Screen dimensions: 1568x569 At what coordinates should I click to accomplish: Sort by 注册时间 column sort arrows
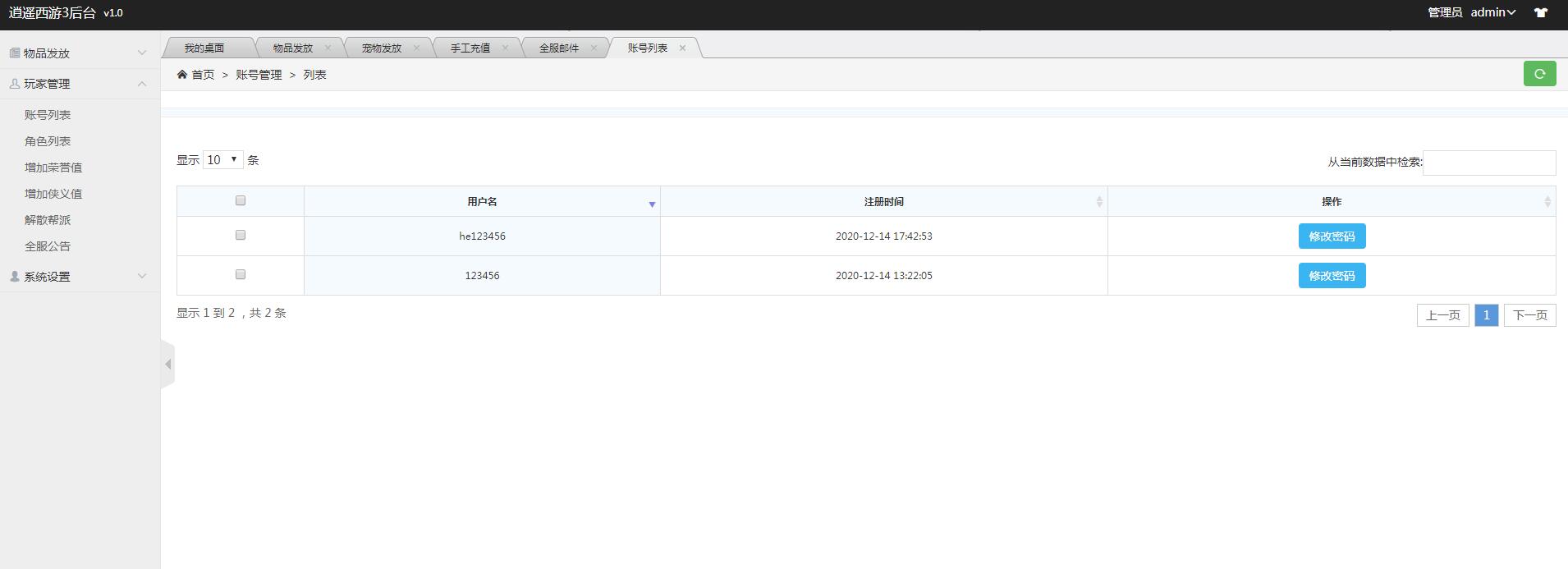[x=1099, y=202]
